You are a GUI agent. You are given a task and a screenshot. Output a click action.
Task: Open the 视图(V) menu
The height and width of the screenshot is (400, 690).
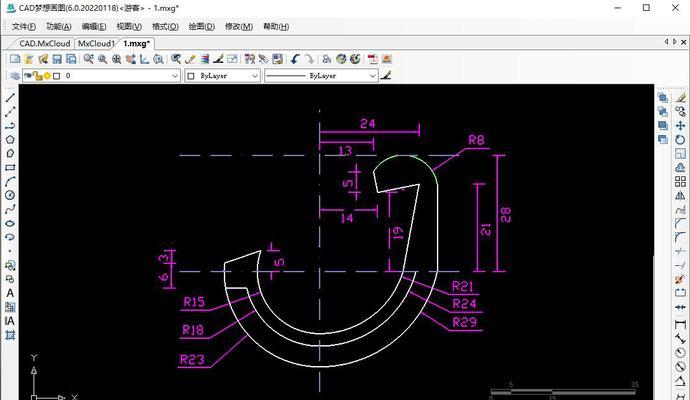[129, 26]
